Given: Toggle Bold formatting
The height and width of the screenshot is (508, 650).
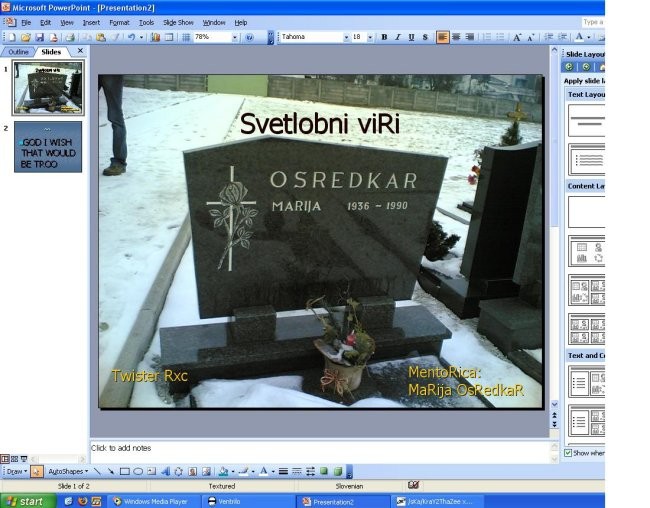Looking at the screenshot, I should point(384,37).
